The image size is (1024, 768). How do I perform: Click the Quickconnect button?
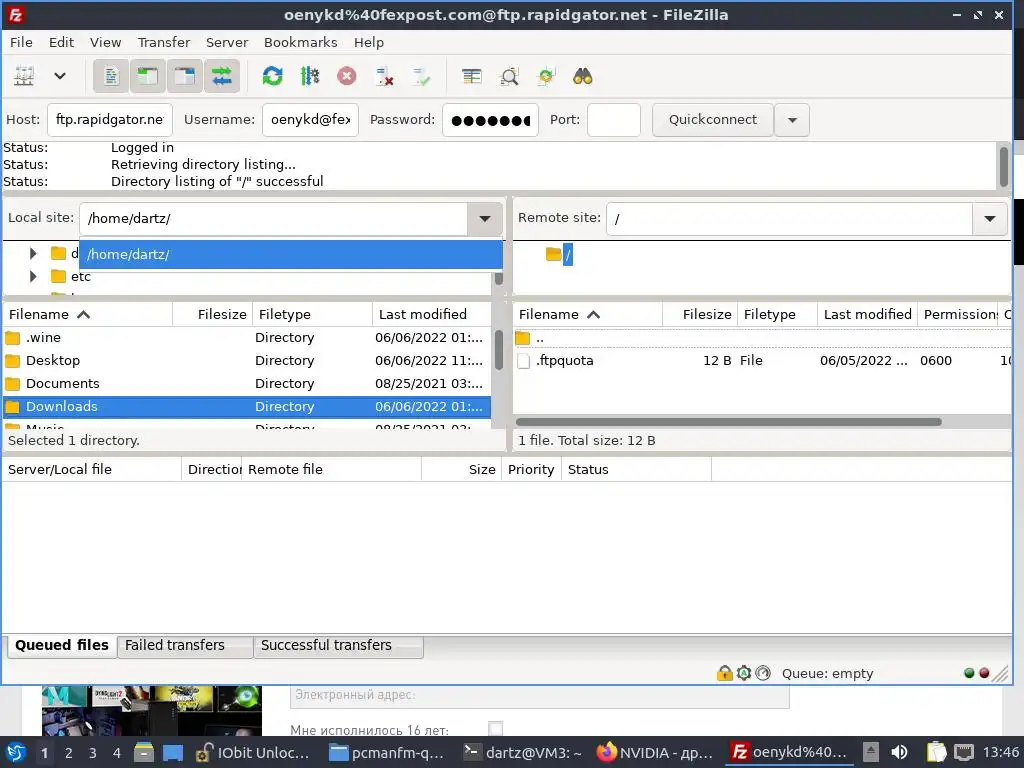tap(712, 120)
